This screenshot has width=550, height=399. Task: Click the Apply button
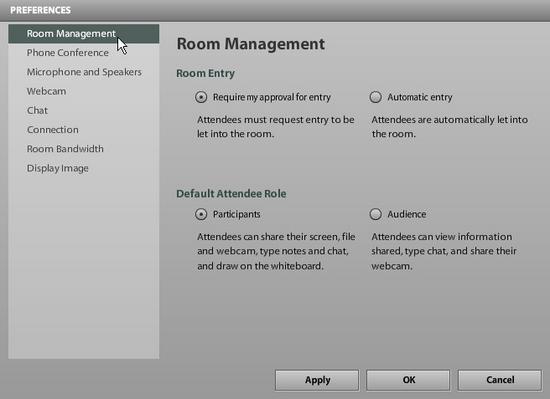pyautogui.click(x=317, y=380)
